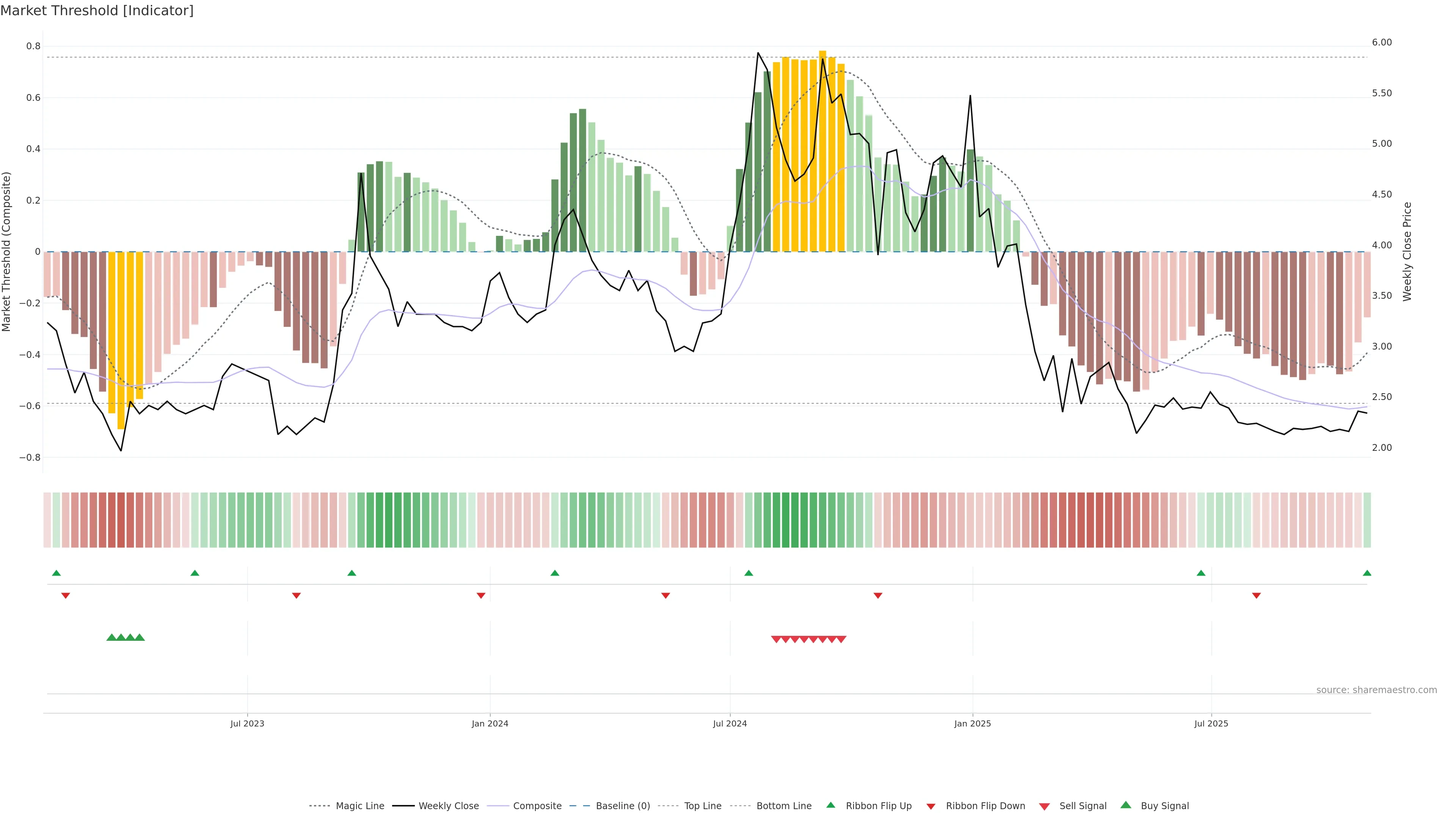Click the rightmost red Ribbon Flip Down marker

[1256, 595]
